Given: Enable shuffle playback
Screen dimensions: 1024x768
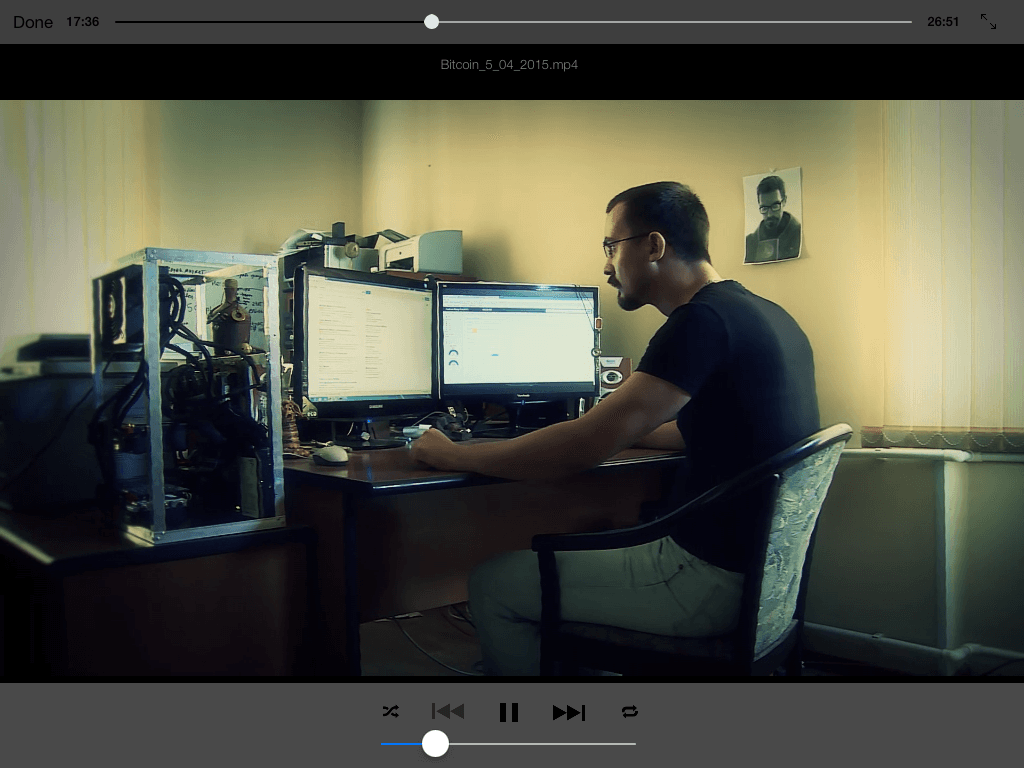Looking at the screenshot, I should click(x=390, y=712).
